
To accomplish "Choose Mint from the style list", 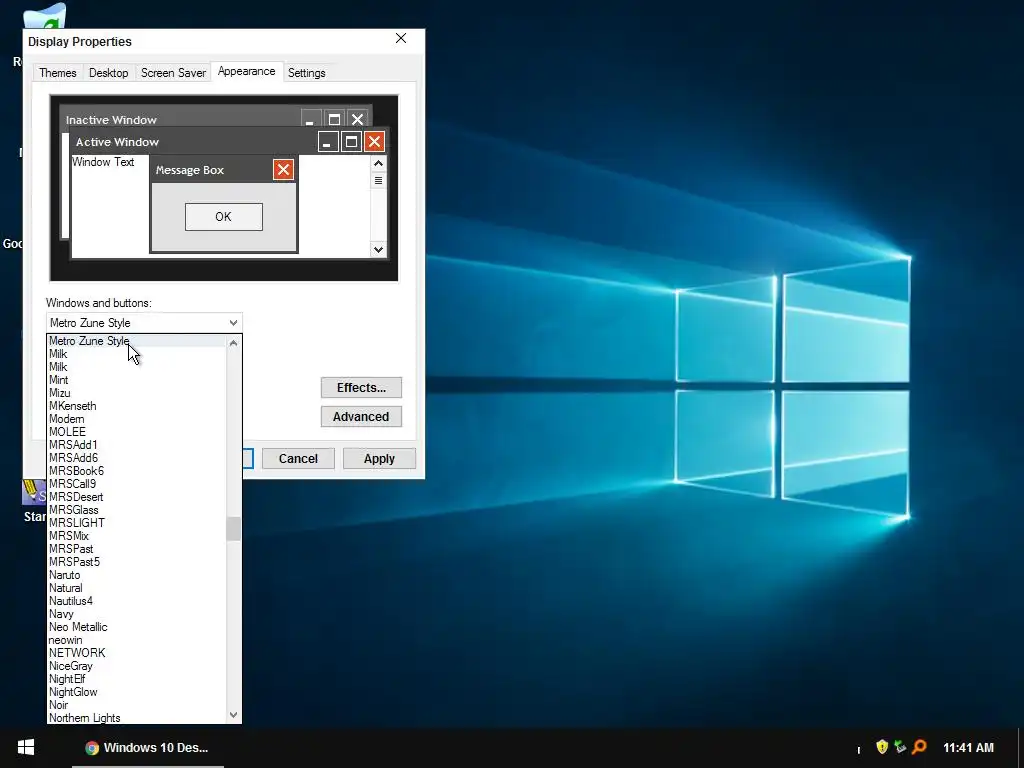I will click(x=136, y=380).
